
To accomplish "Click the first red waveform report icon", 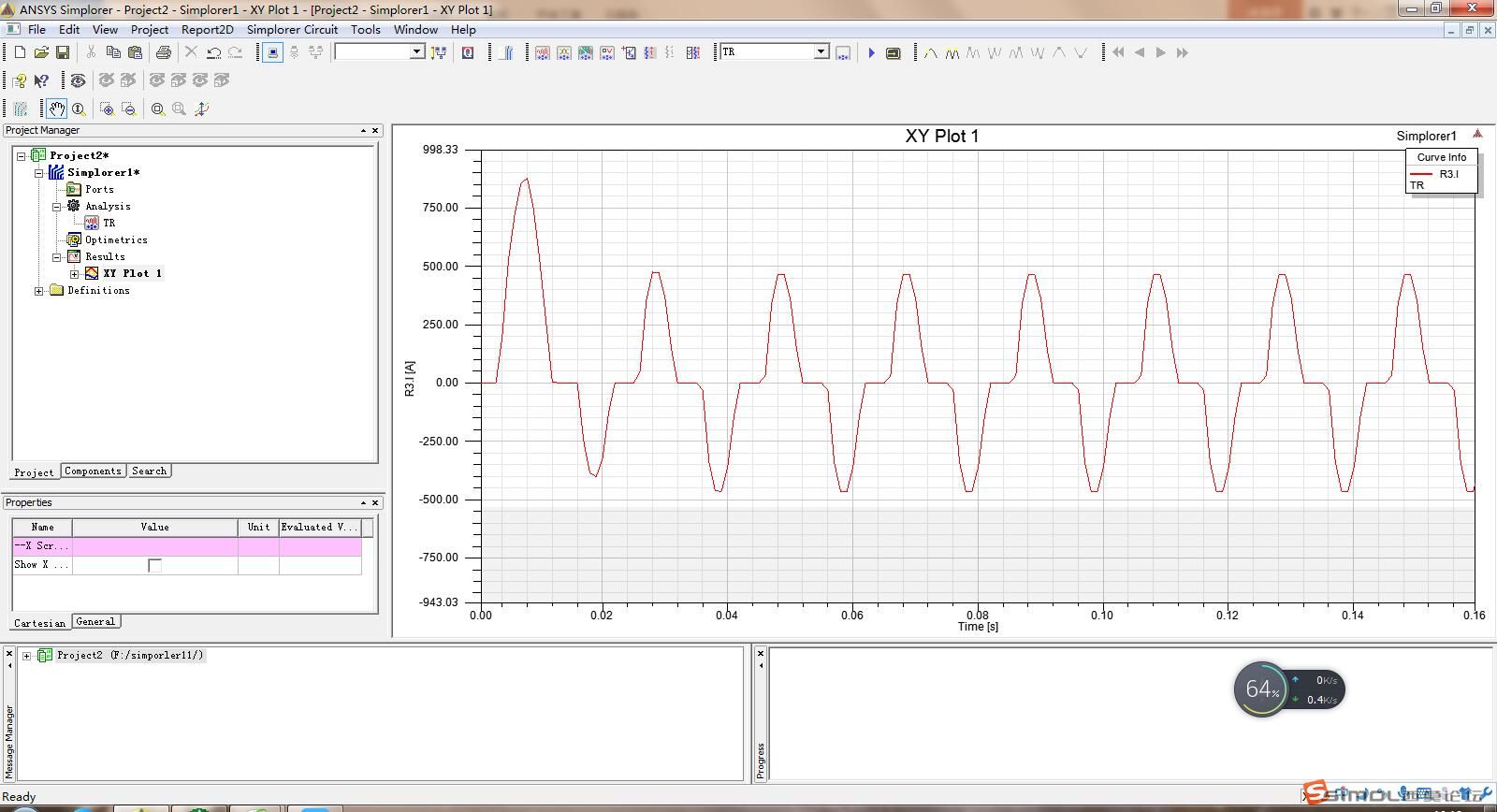I will coord(542,52).
